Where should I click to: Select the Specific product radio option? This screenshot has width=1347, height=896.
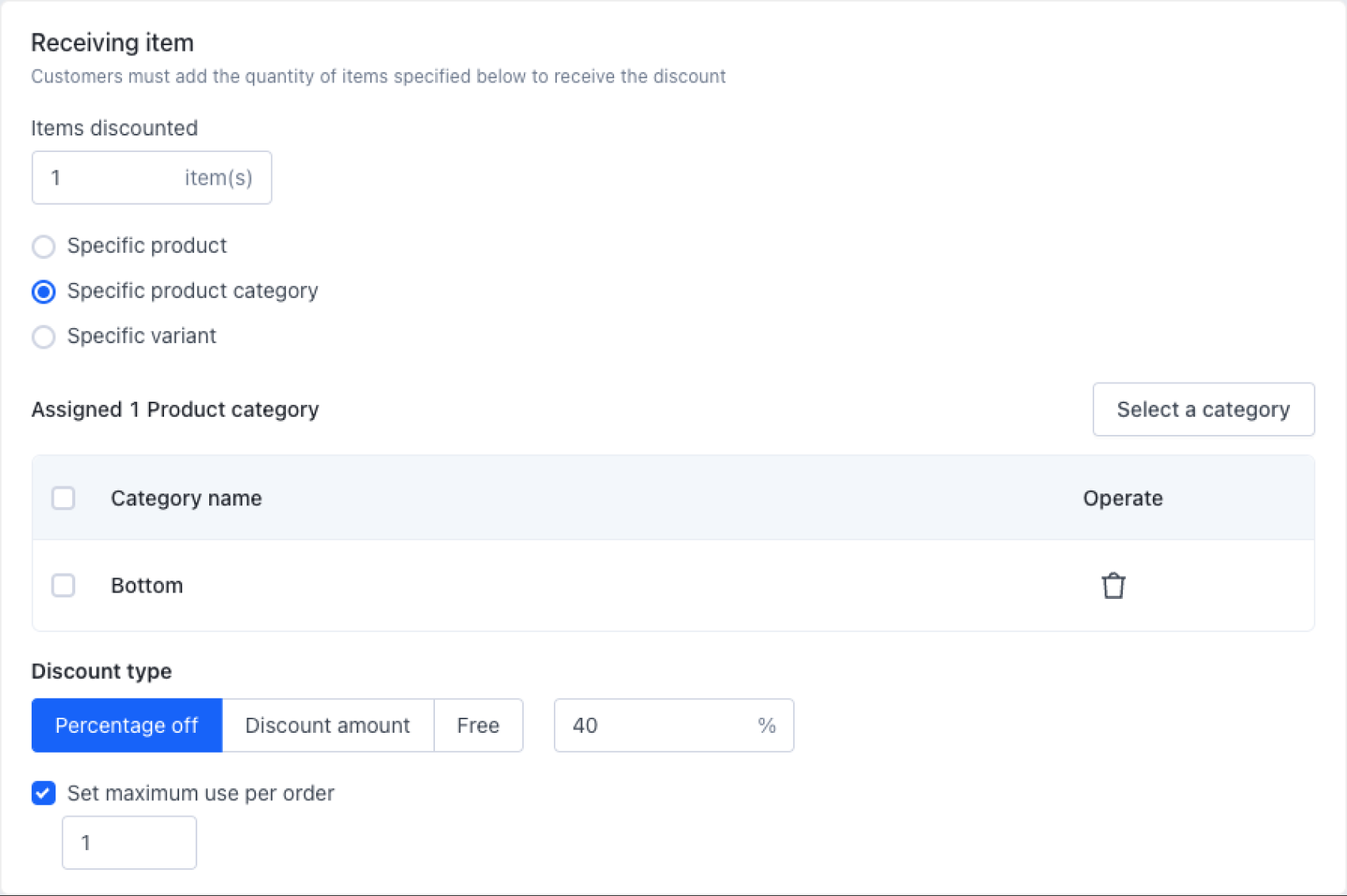point(44,246)
